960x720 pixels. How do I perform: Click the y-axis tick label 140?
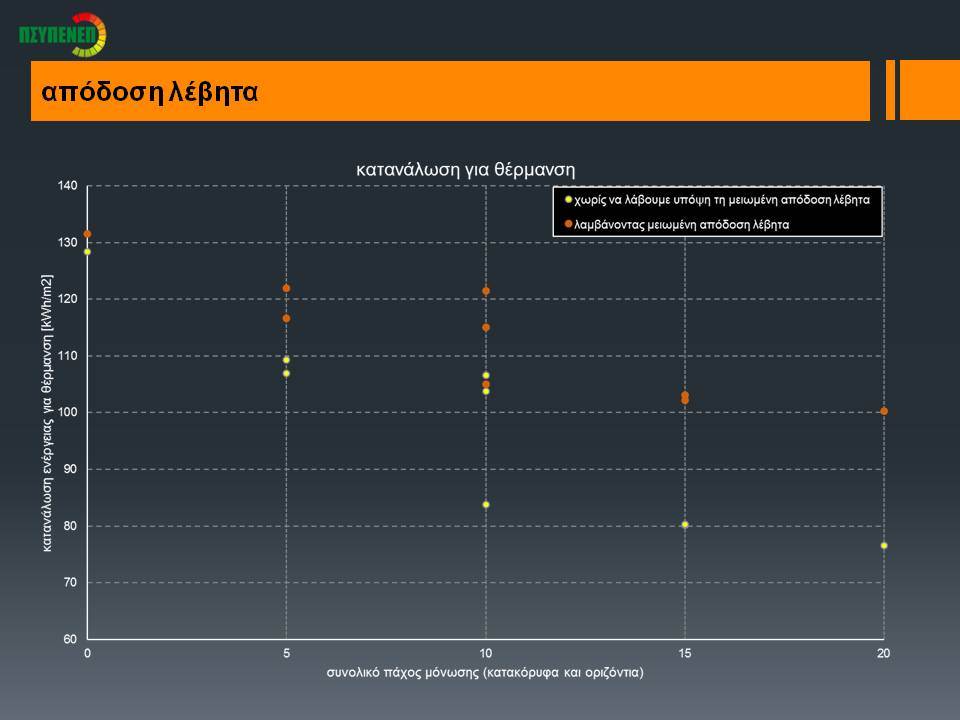[68, 186]
